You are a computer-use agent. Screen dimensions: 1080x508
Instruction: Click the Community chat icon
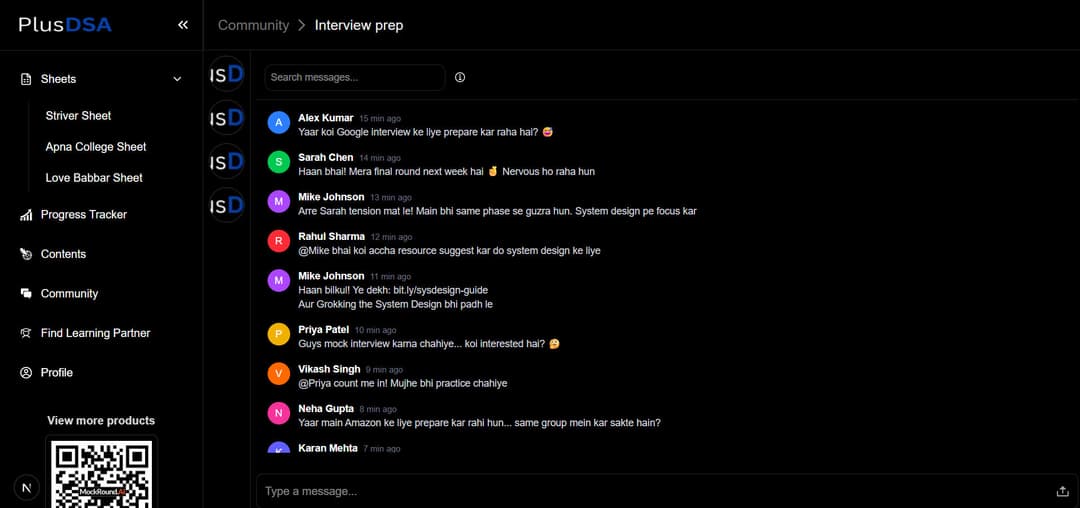tap(26, 293)
